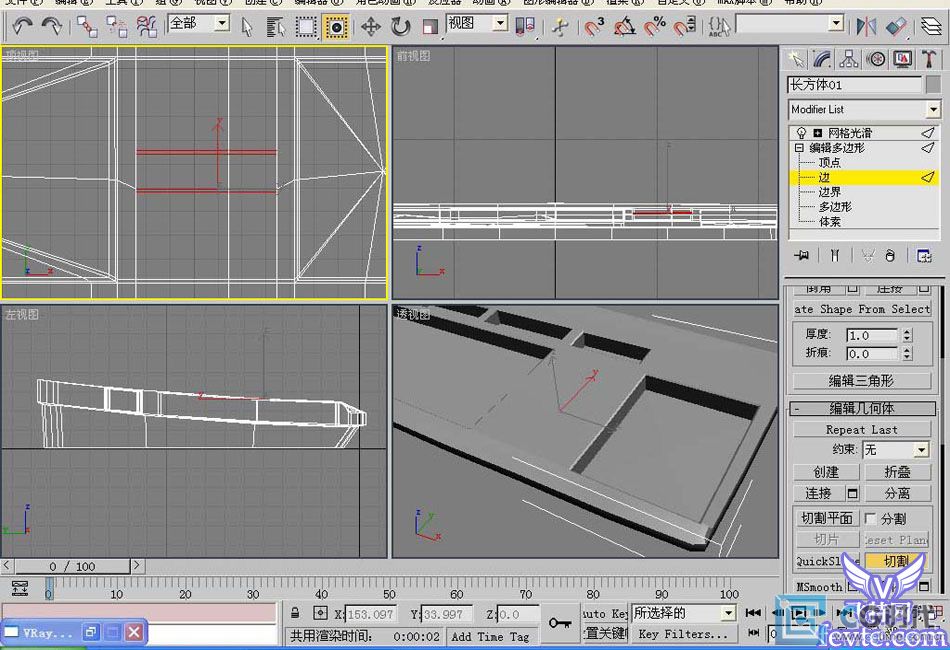Screen dimensions: 950x650
Task: Select the 顶点 sub-object level
Action: [829, 162]
